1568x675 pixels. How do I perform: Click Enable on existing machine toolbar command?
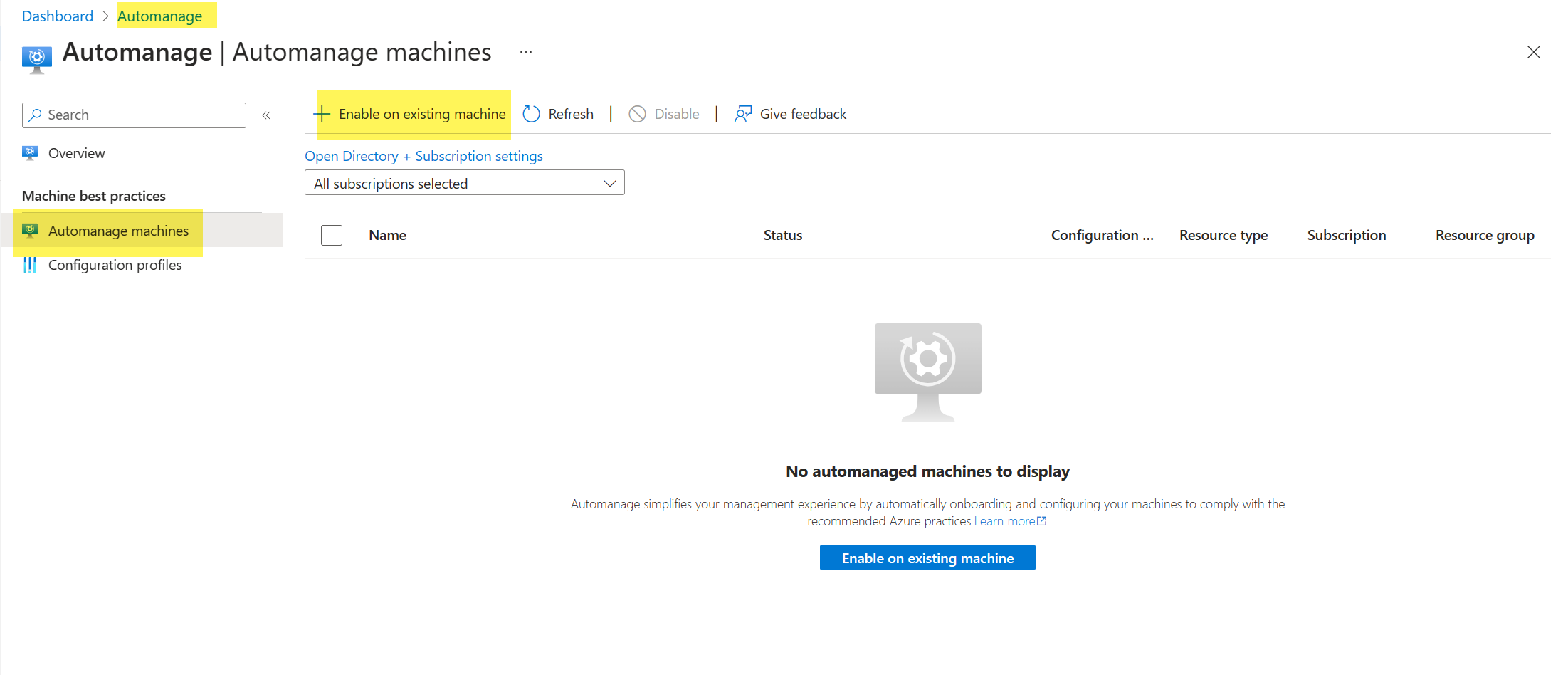pyautogui.click(x=409, y=114)
